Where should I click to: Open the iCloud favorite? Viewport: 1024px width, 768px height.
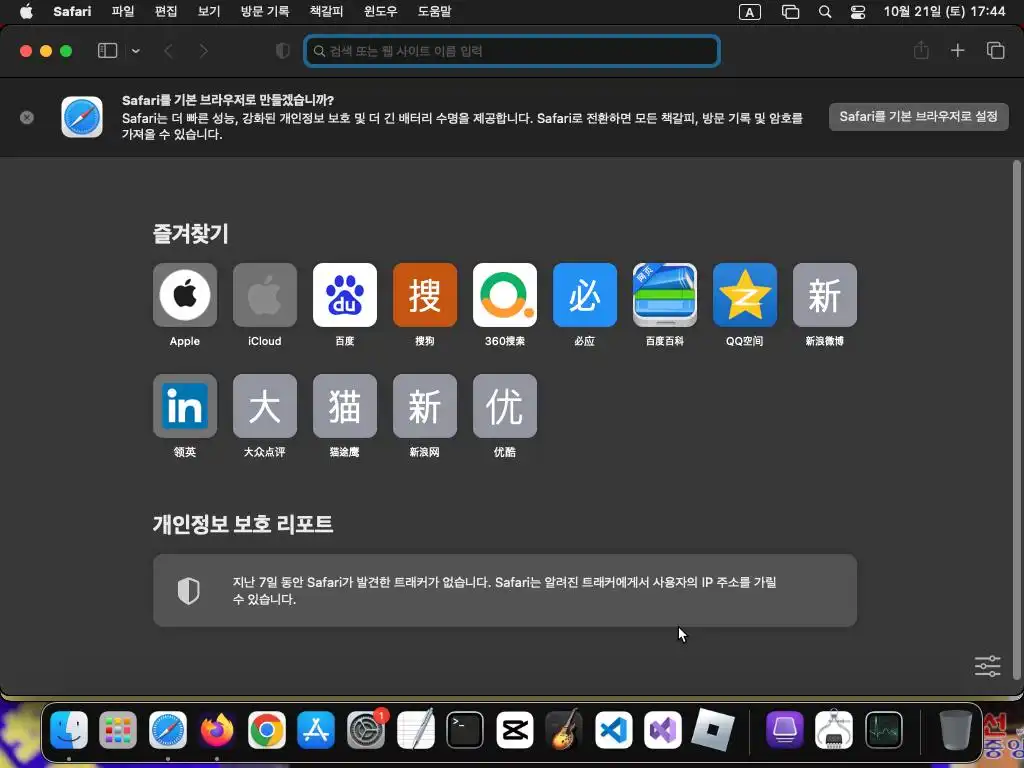tap(264, 295)
